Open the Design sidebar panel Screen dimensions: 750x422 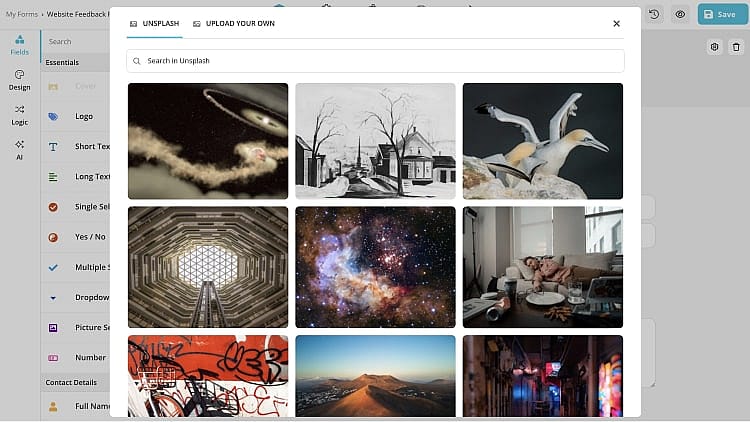coord(20,80)
